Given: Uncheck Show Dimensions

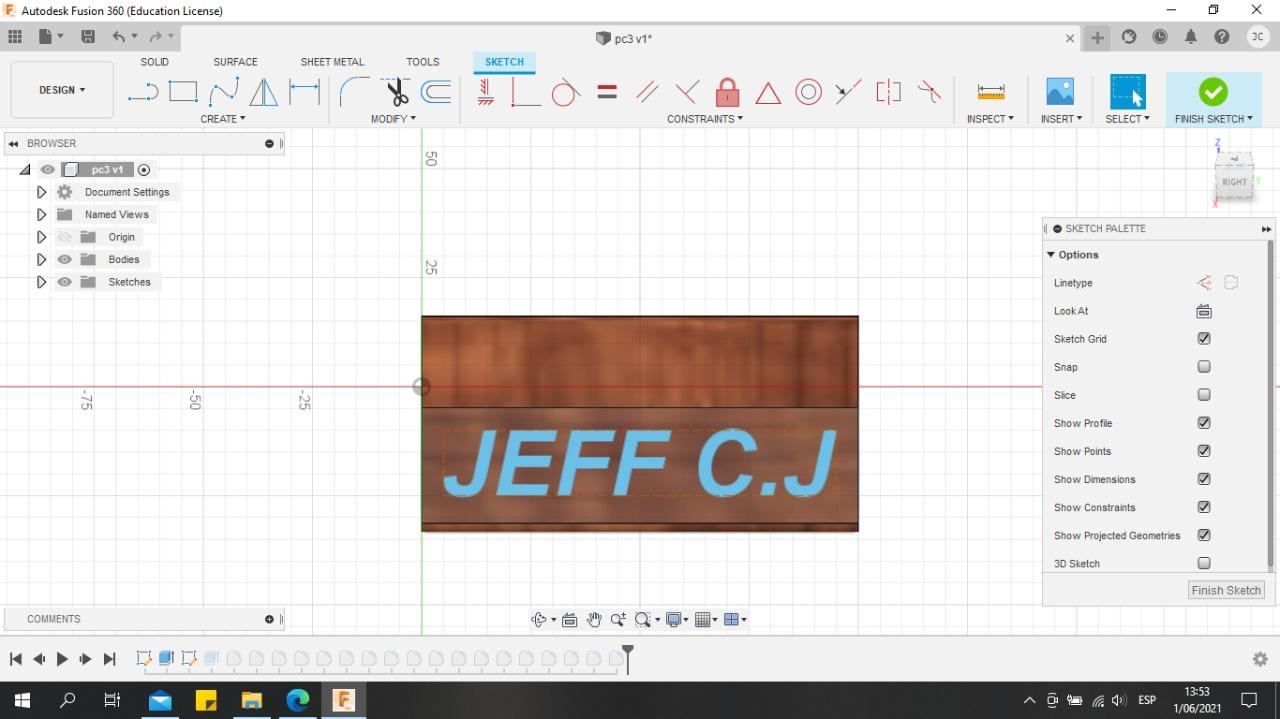Looking at the screenshot, I should (1204, 479).
